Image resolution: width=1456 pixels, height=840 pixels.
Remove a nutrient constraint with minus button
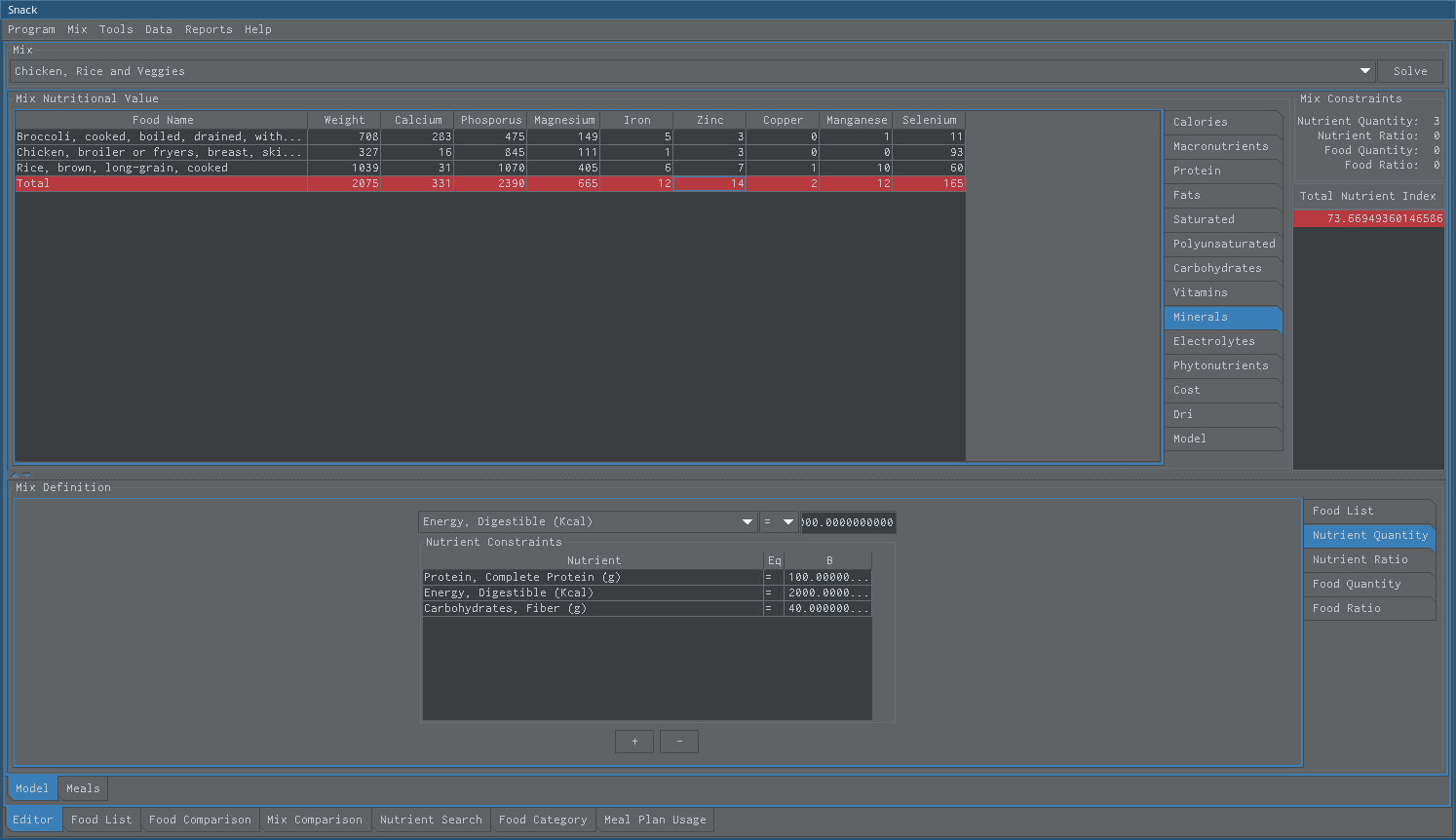click(679, 742)
